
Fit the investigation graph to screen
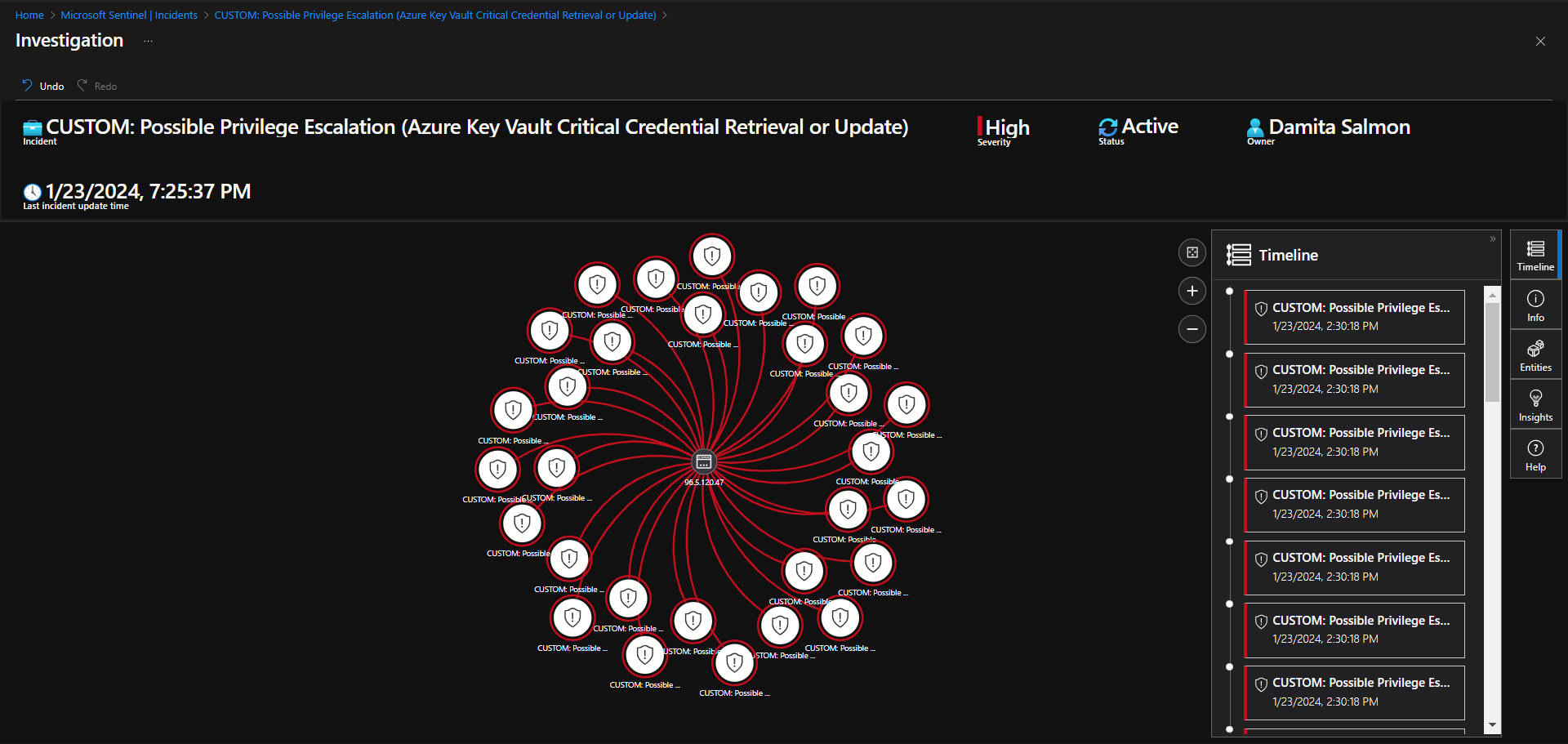click(1192, 252)
